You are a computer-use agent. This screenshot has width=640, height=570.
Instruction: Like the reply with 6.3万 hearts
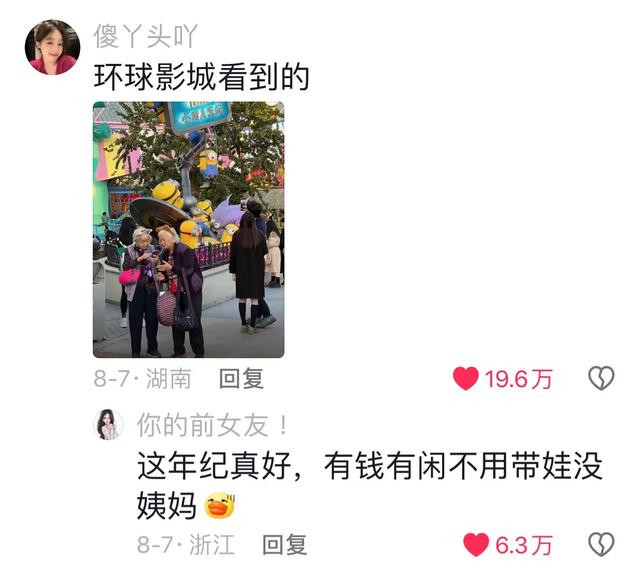476,545
